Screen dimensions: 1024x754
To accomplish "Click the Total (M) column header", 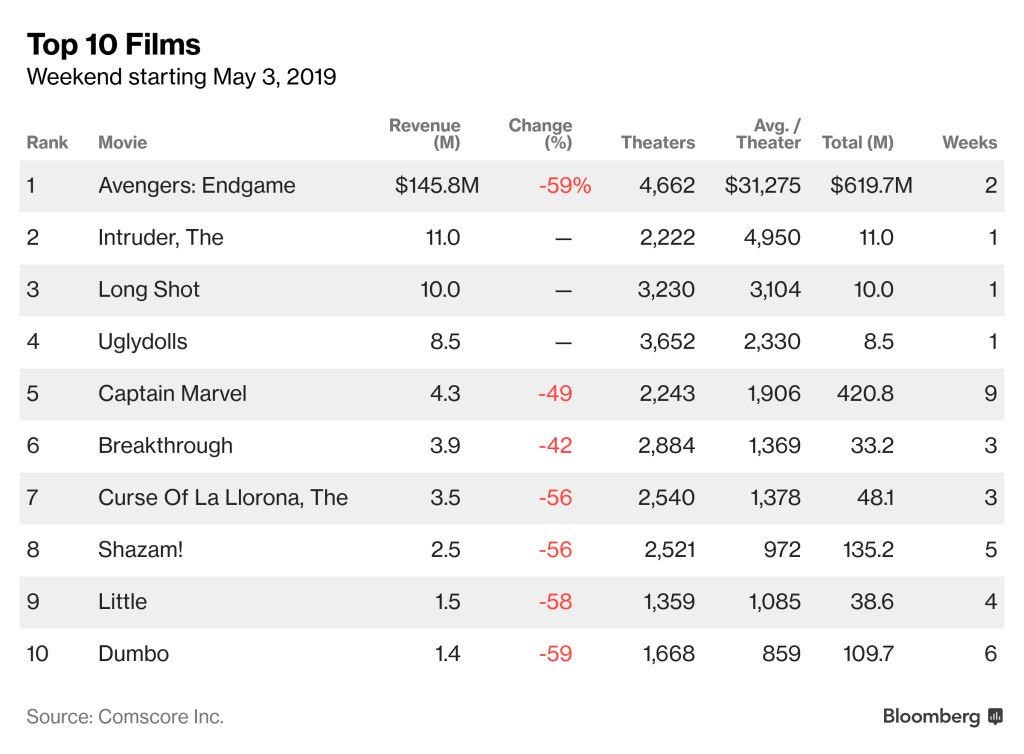I will (857, 142).
